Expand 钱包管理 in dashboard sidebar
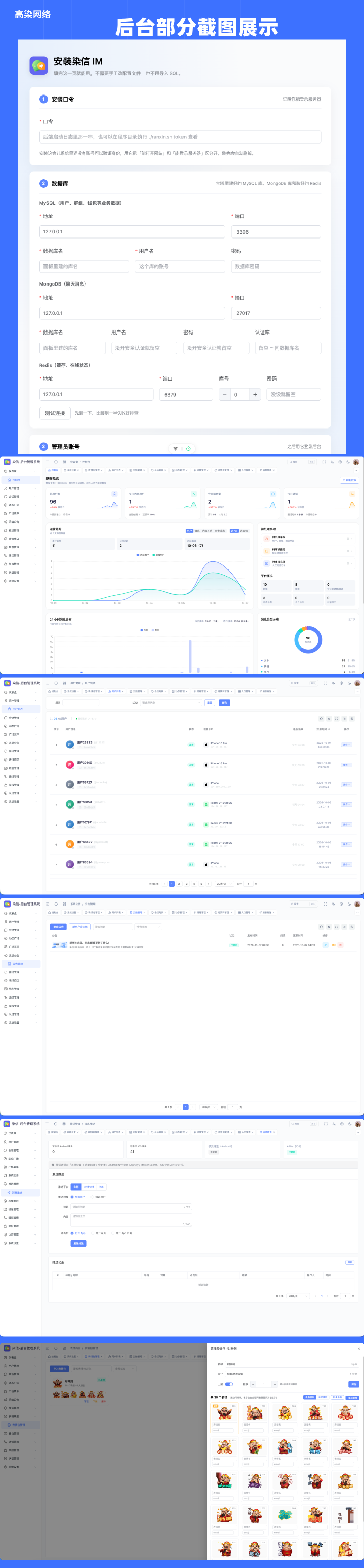This screenshot has height=1568, width=364. 20,547
